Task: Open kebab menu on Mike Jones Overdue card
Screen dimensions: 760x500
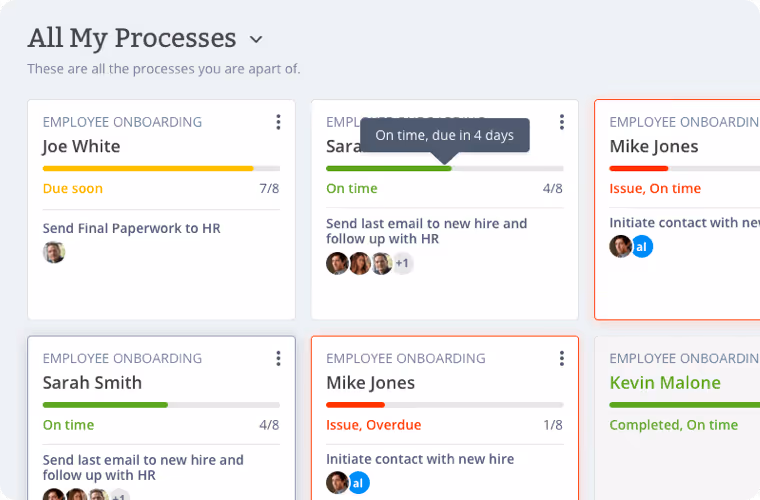Action: tap(562, 359)
